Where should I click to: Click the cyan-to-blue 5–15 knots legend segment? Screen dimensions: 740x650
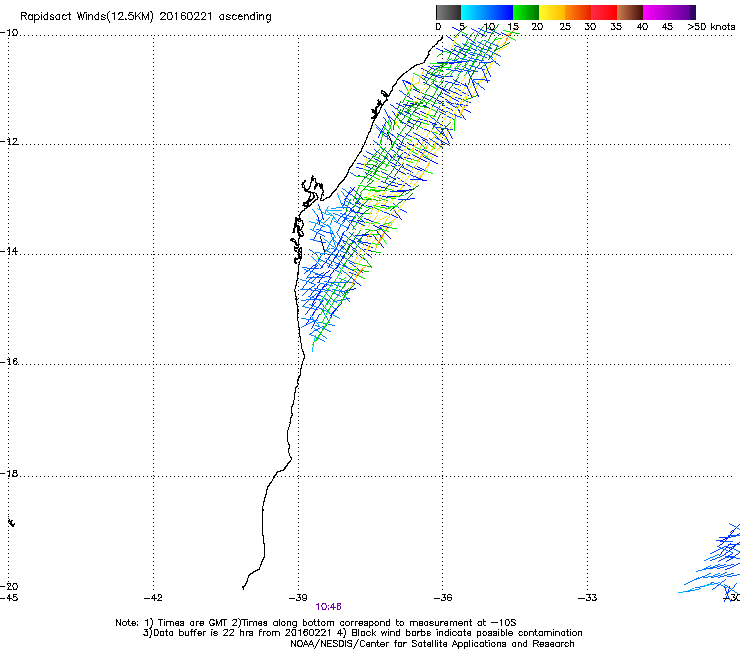(x=487, y=12)
